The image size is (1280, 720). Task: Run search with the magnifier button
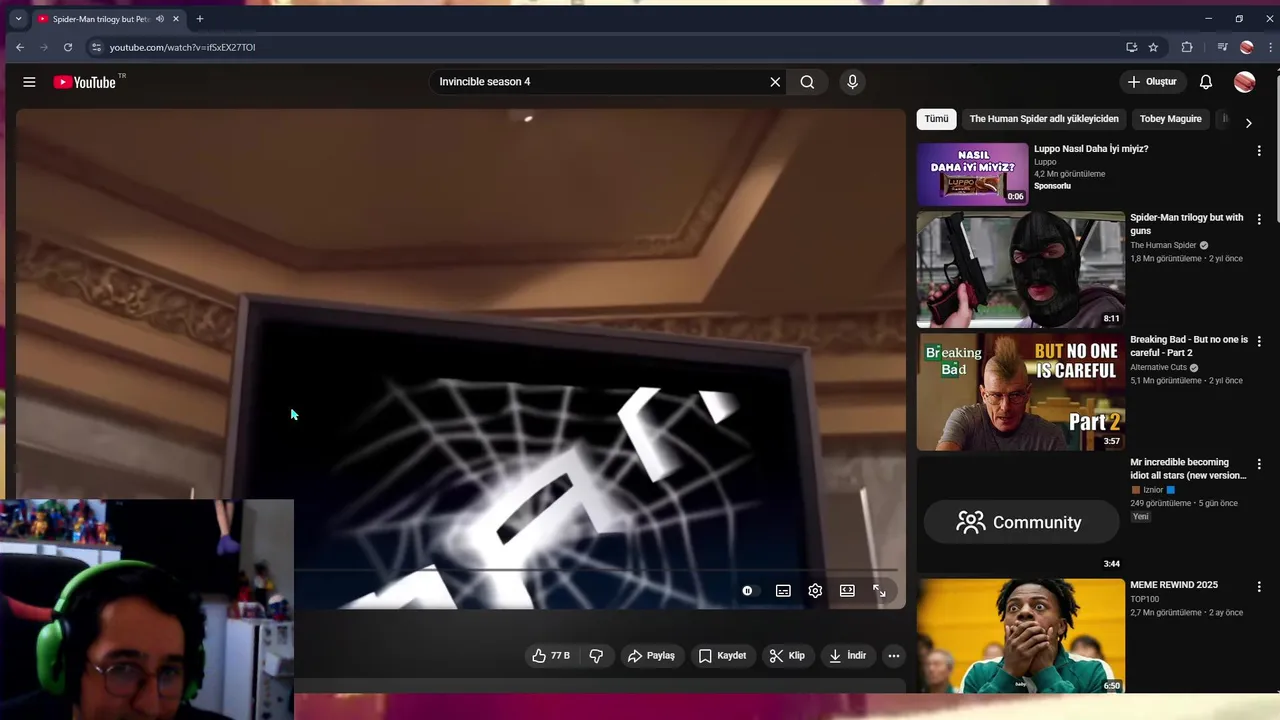click(807, 82)
